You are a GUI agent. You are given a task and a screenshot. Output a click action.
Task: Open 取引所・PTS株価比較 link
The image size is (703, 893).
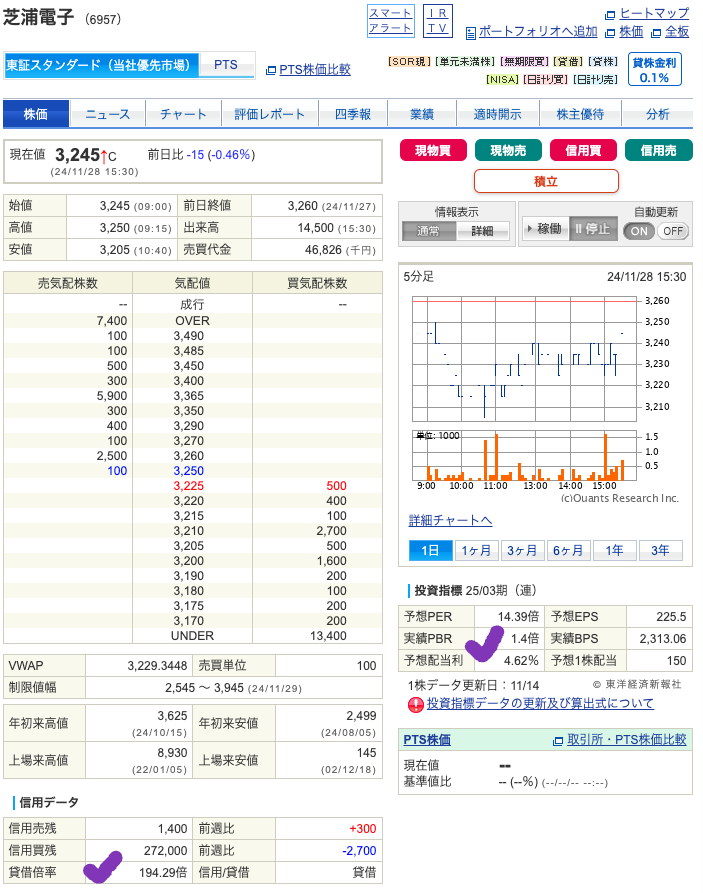[x=627, y=740]
